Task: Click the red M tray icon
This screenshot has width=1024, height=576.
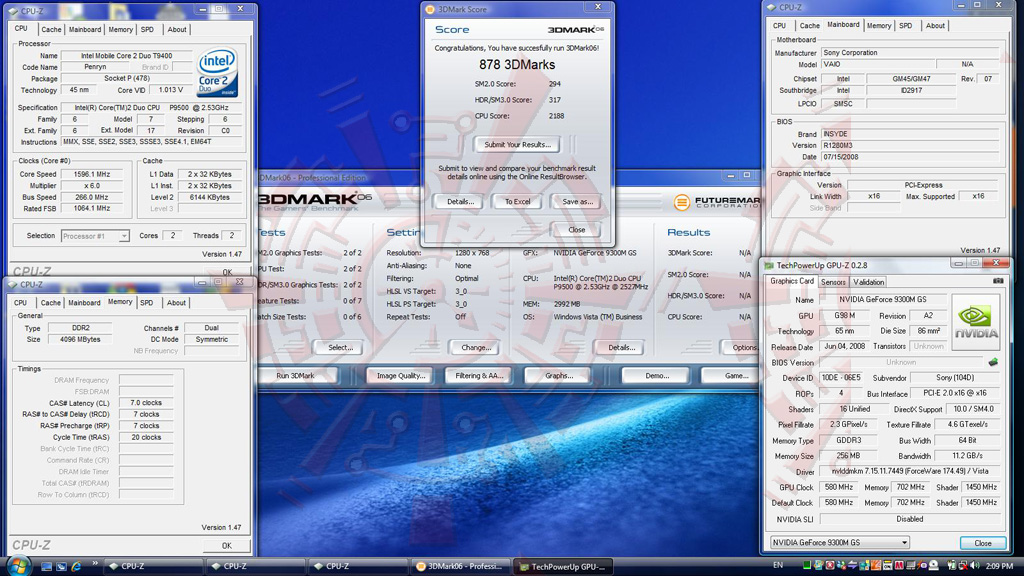Action: pyautogui.click(x=899, y=566)
